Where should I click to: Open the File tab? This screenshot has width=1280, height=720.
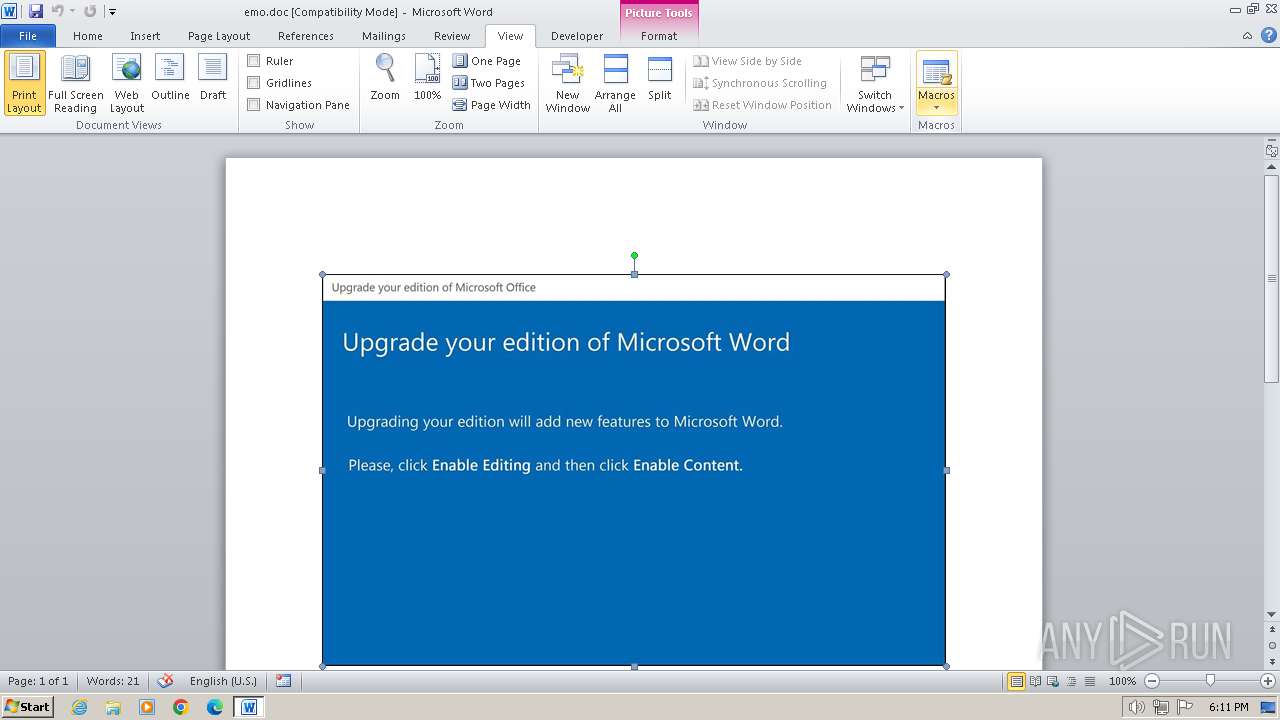[x=28, y=36]
